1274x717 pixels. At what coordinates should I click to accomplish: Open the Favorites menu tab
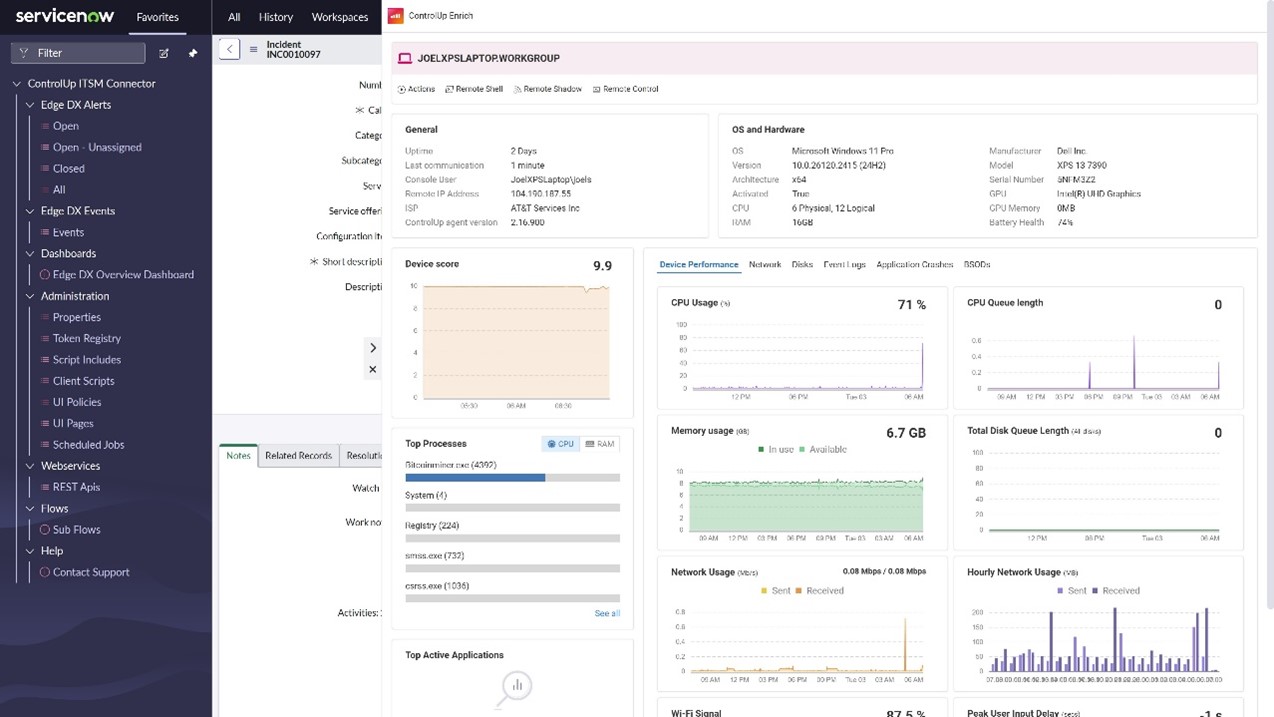coord(158,17)
